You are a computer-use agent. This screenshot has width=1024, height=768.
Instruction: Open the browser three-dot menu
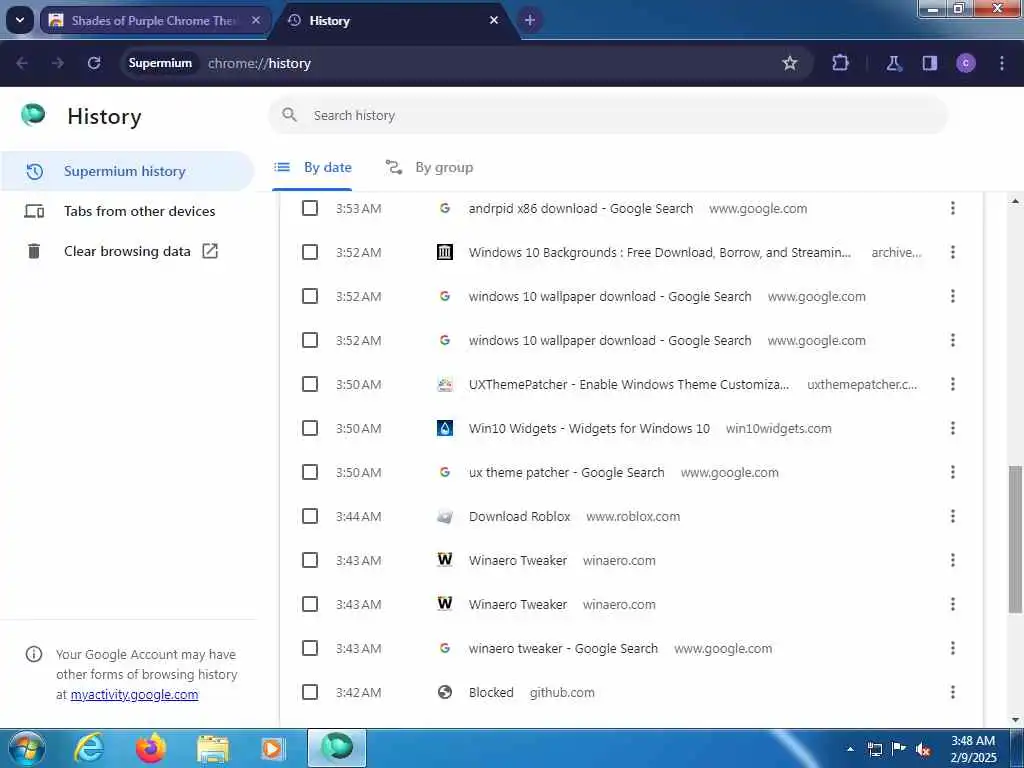1002,63
